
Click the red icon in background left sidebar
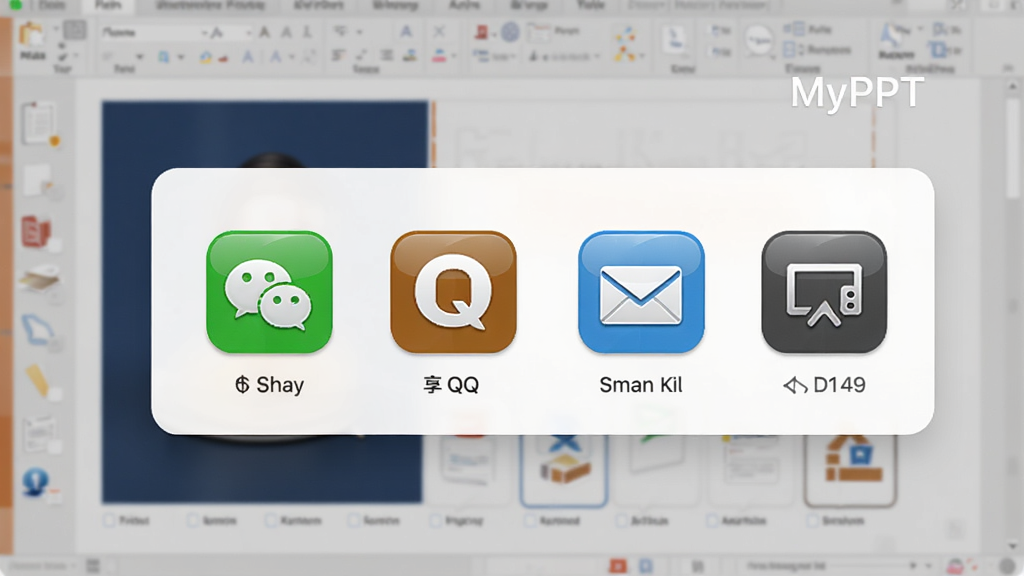pos(37,231)
